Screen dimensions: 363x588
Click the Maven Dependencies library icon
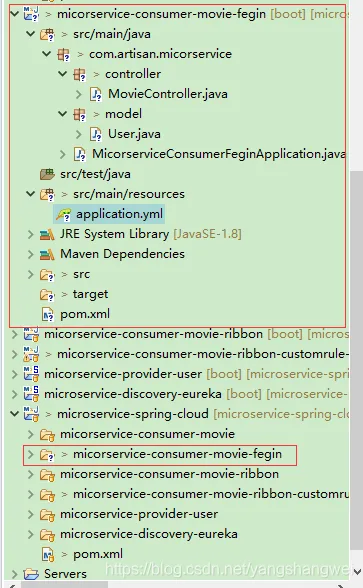[x=47, y=255]
